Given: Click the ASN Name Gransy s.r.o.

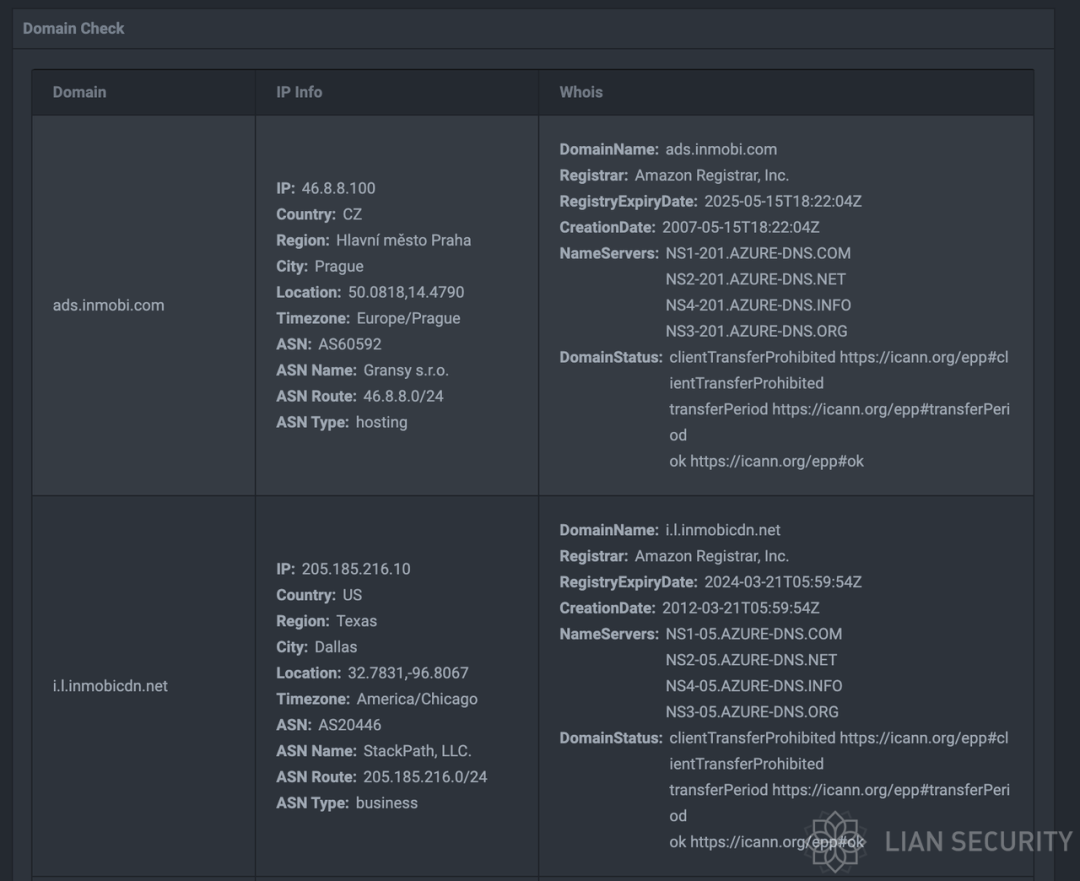Looking at the screenshot, I should (406, 371).
